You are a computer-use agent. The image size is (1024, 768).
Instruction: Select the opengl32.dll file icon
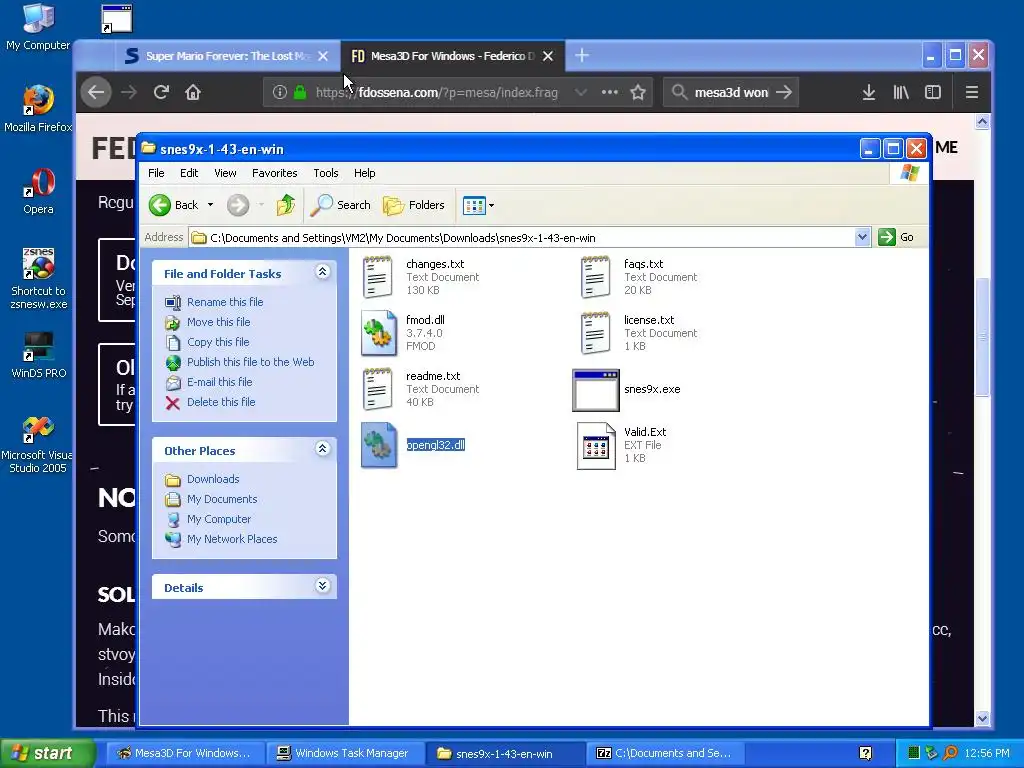click(379, 445)
